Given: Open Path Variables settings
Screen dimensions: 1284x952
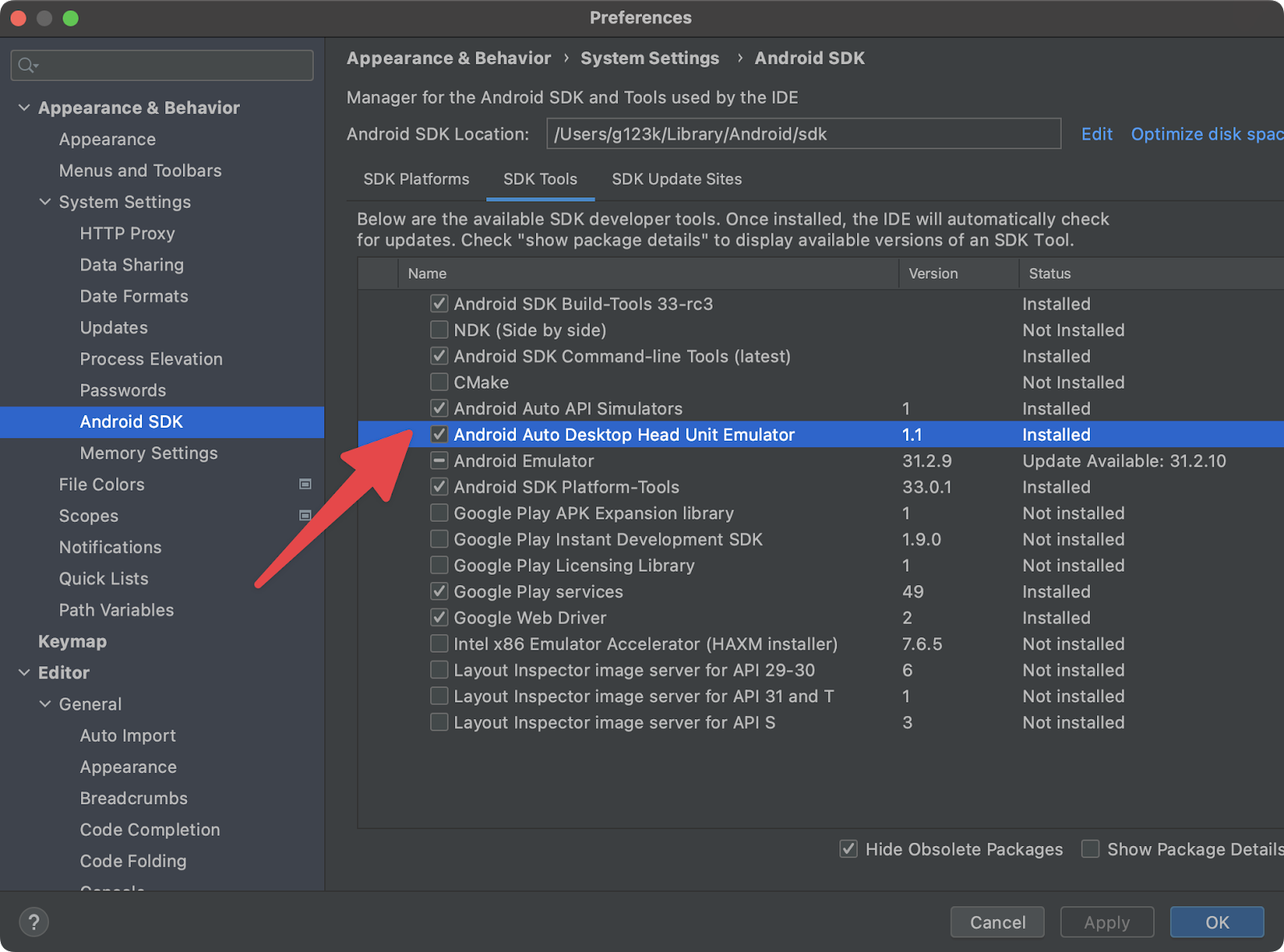Looking at the screenshot, I should point(116,609).
